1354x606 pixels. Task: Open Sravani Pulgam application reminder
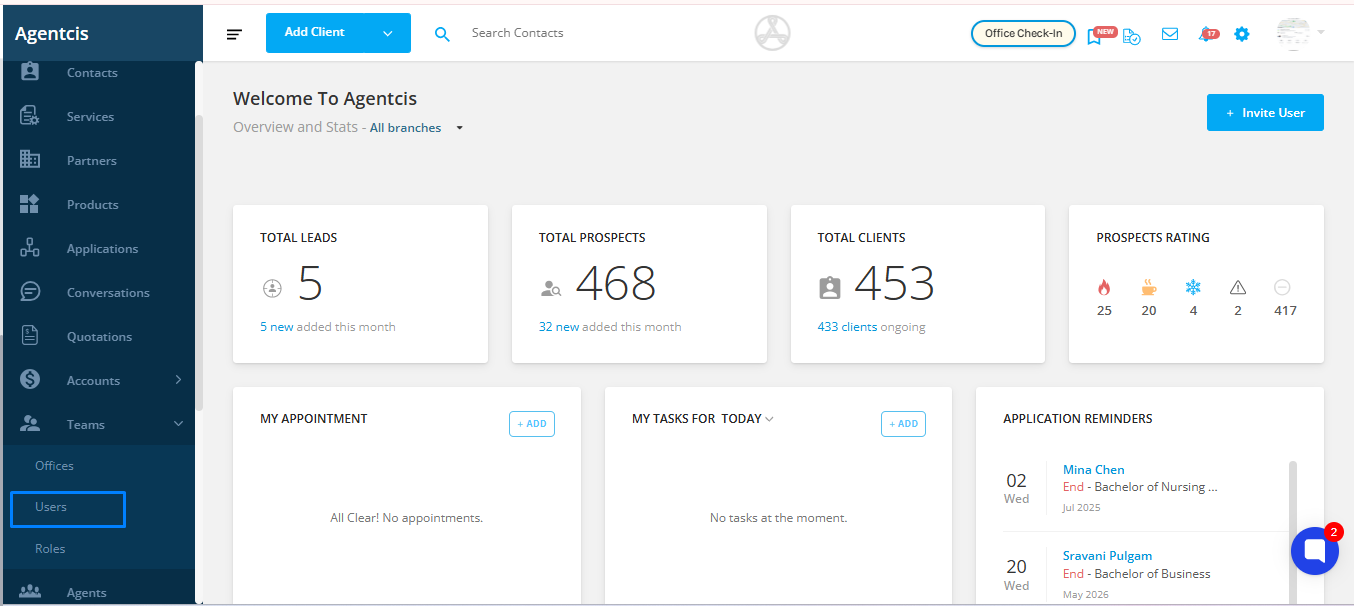[x=1107, y=556]
